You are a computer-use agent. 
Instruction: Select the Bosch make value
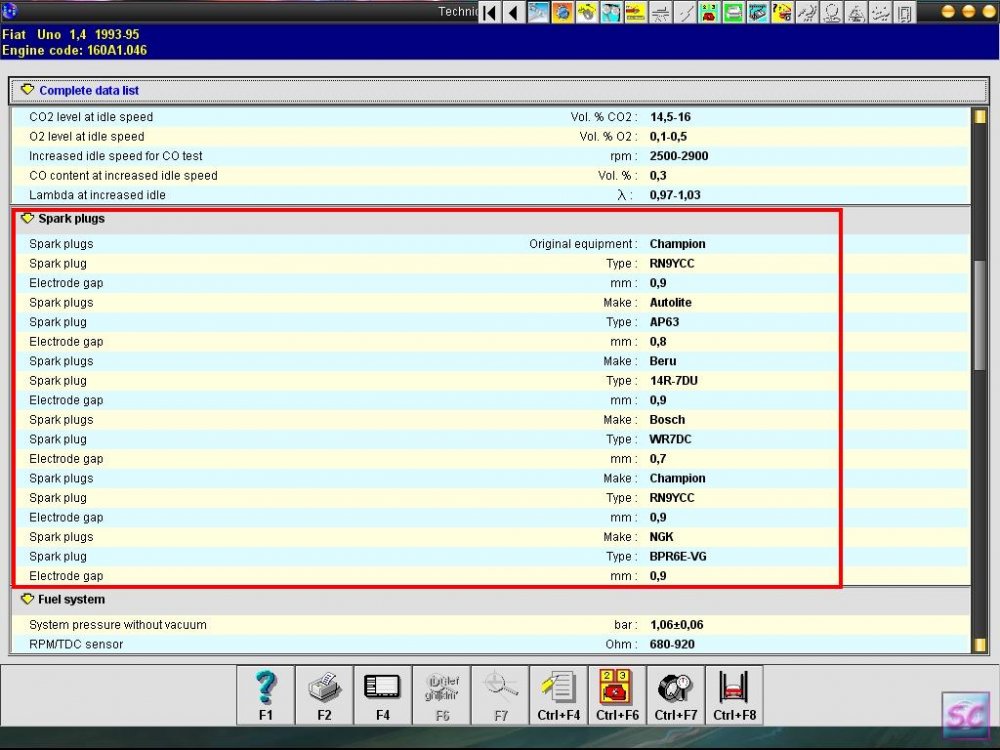667,420
